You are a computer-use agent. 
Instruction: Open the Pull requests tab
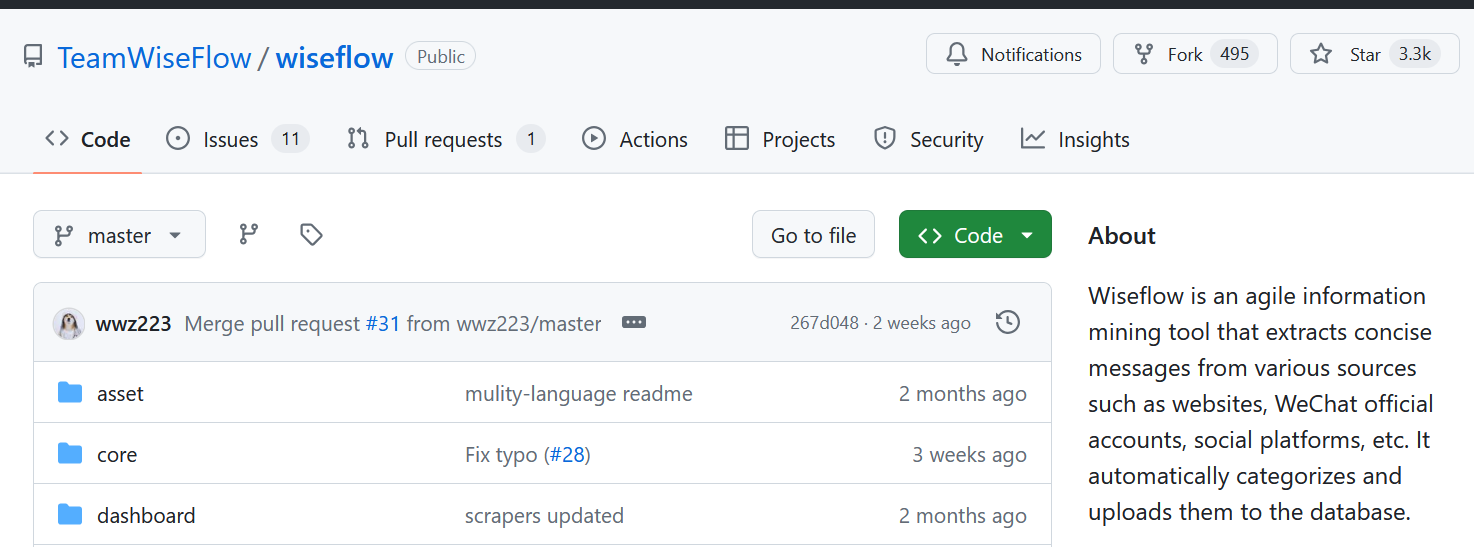(x=445, y=139)
